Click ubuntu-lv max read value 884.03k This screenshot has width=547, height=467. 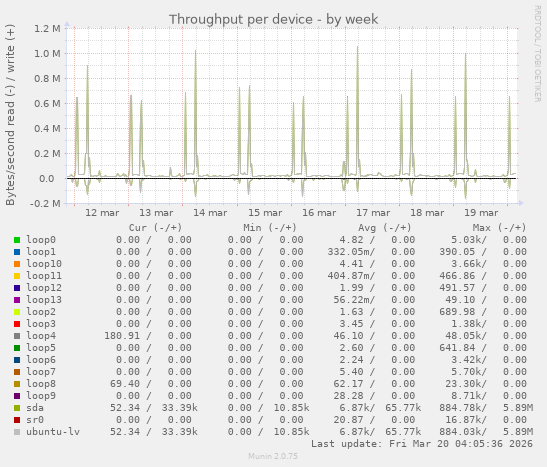[460, 432]
